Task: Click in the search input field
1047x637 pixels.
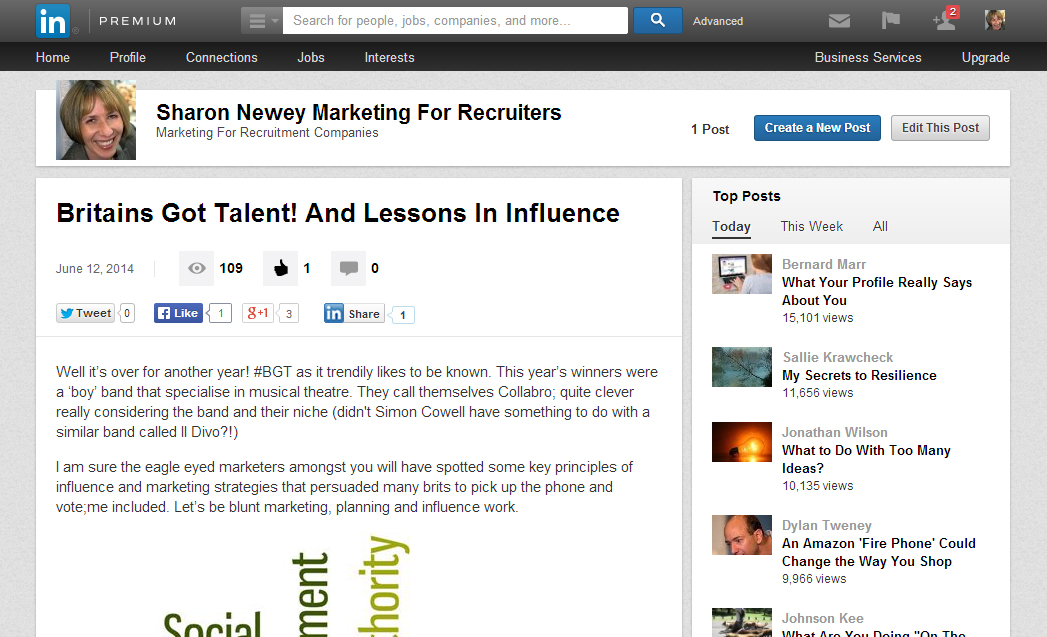Action: point(455,21)
